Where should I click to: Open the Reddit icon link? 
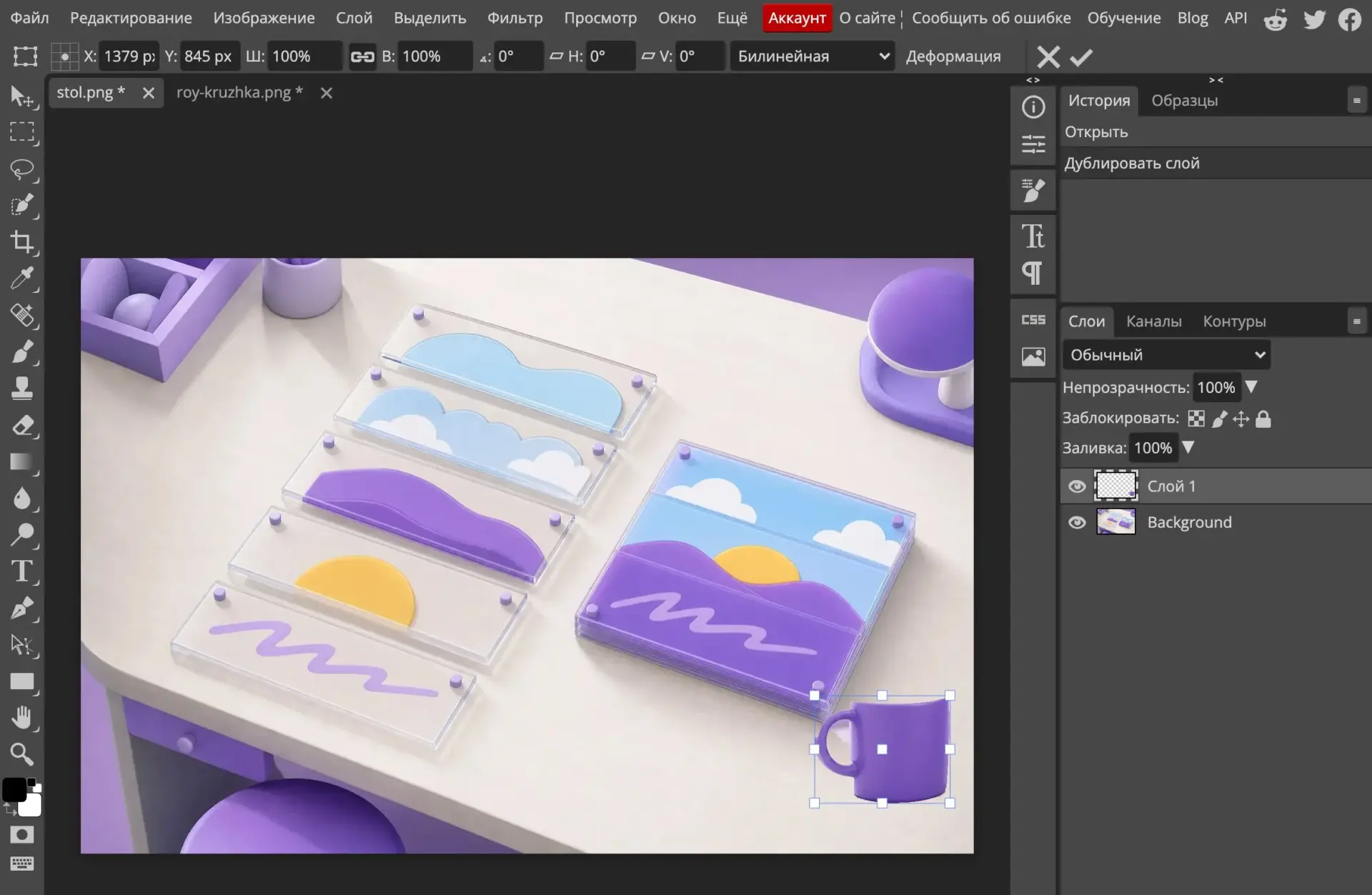(x=1276, y=19)
